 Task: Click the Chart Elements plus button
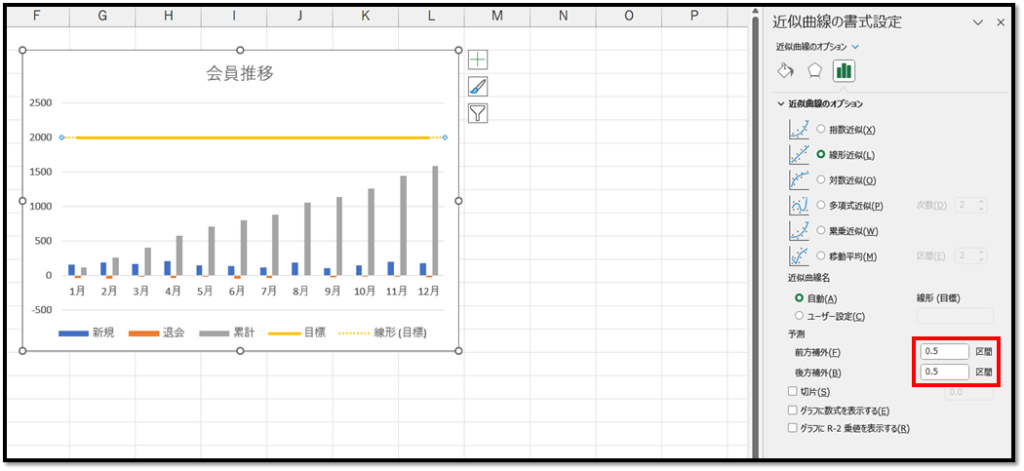click(x=478, y=60)
